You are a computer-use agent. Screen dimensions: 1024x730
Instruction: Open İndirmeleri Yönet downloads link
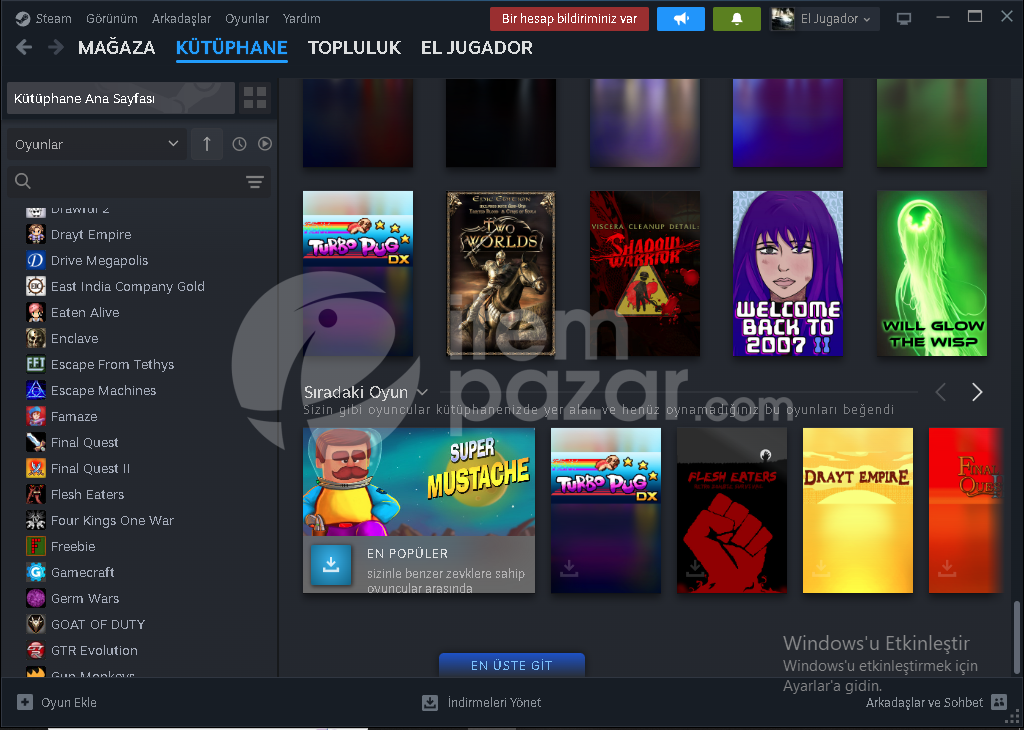click(x=482, y=703)
